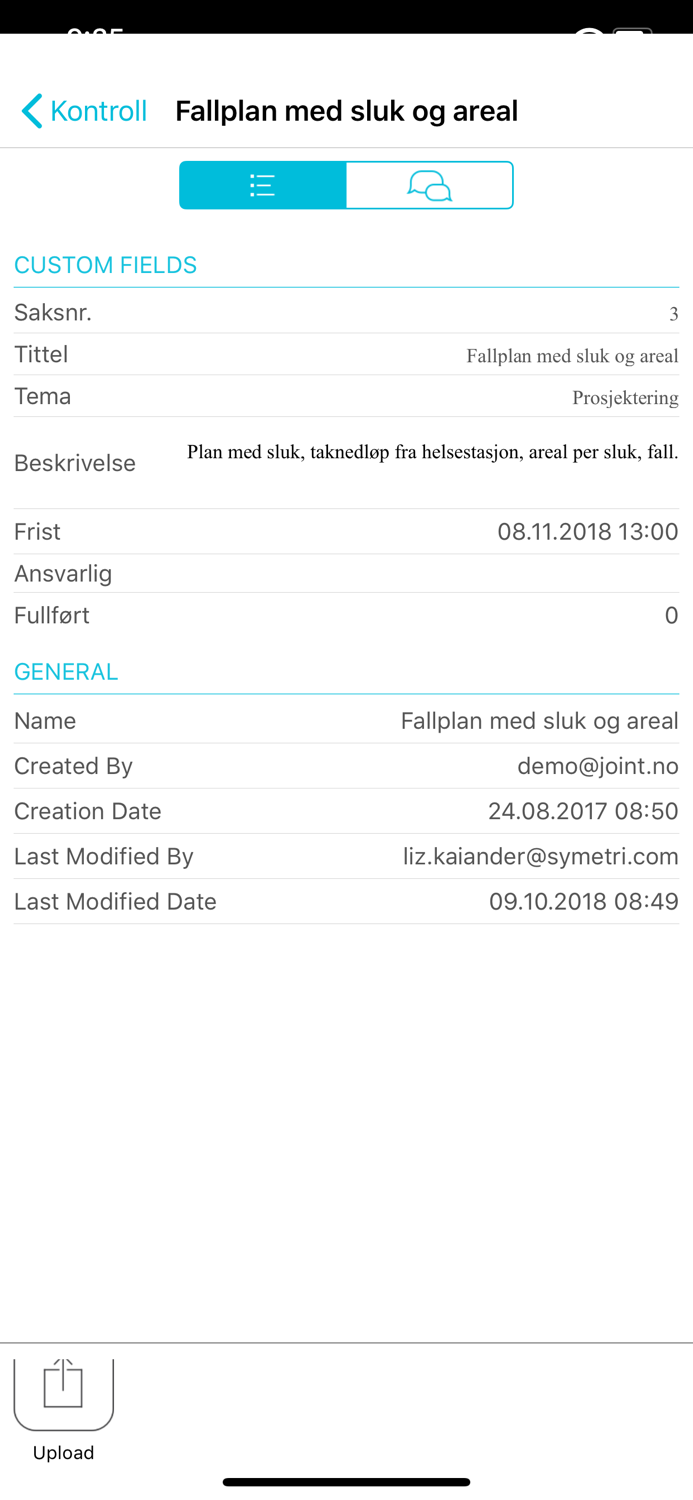Screen dimensions: 693x1500
Task: Select the CUSTOM FIELDS section header
Action: pos(105,265)
